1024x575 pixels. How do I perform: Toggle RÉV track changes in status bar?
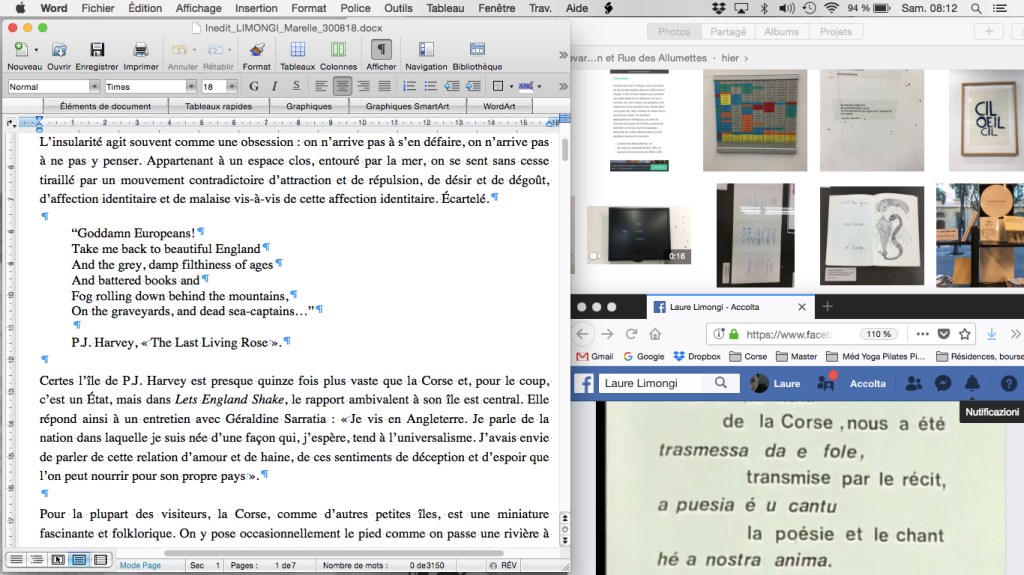[x=508, y=565]
